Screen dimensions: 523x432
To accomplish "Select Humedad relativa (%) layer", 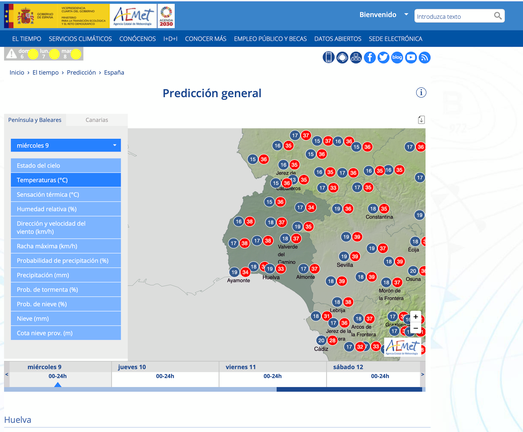I will pos(66,209).
